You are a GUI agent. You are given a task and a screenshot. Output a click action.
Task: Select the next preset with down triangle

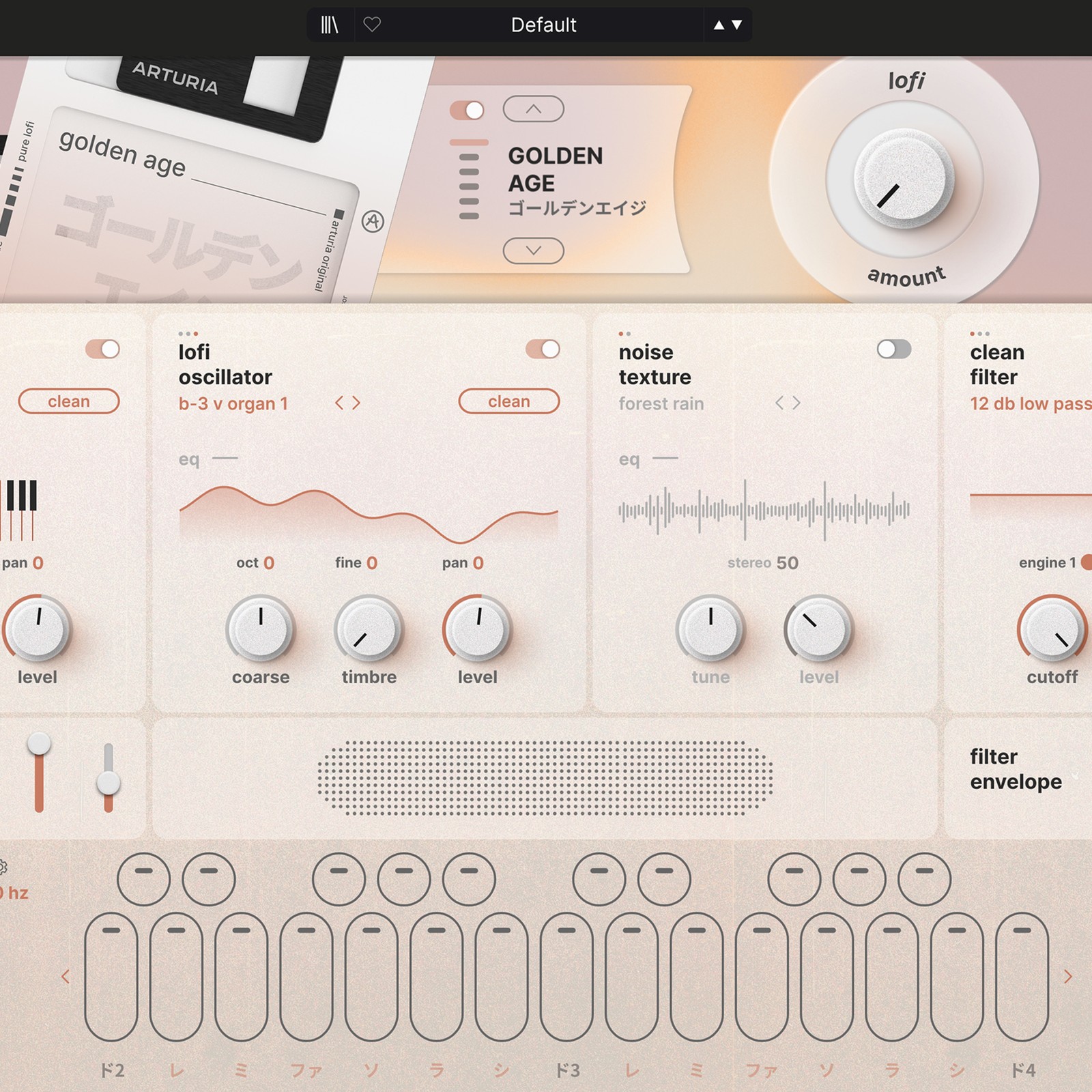point(737,25)
